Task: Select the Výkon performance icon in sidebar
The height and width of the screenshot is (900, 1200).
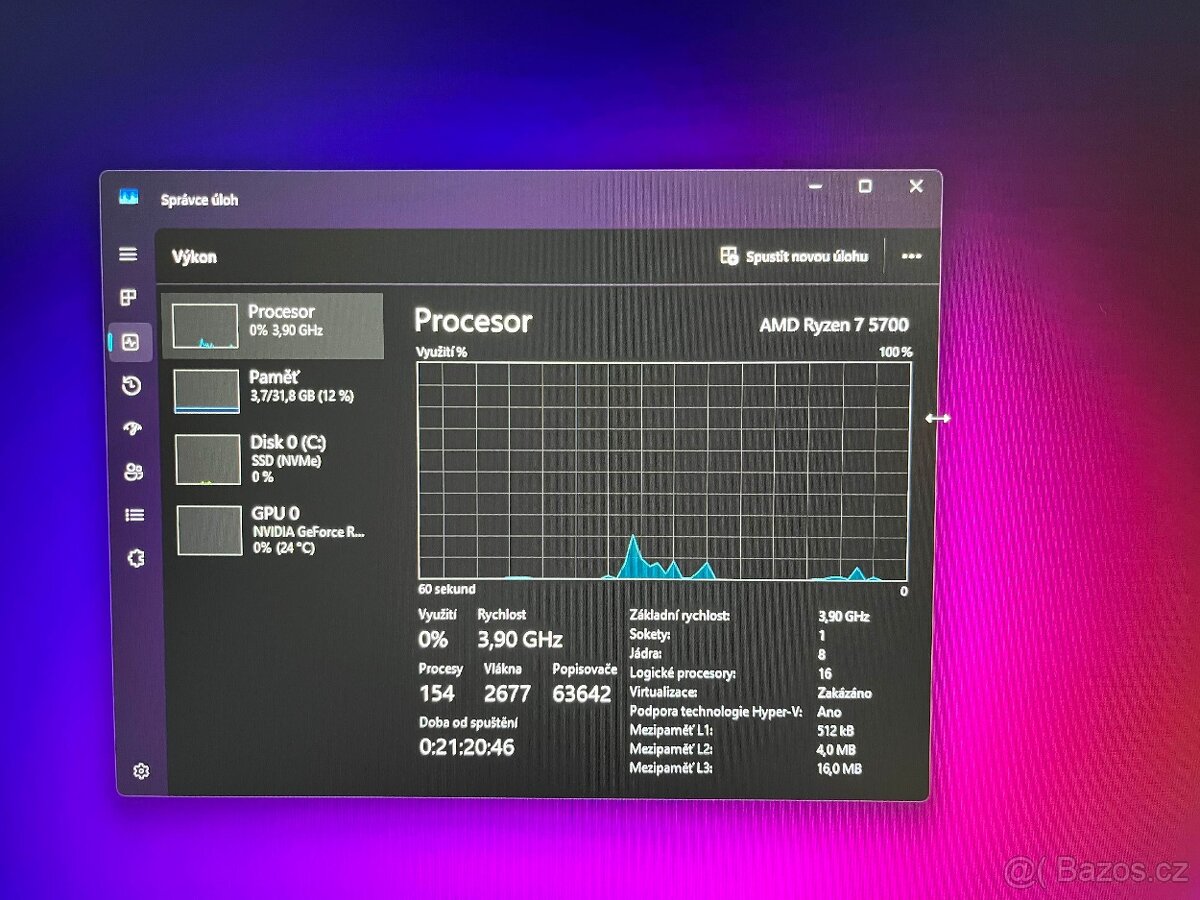Action: click(x=128, y=341)
